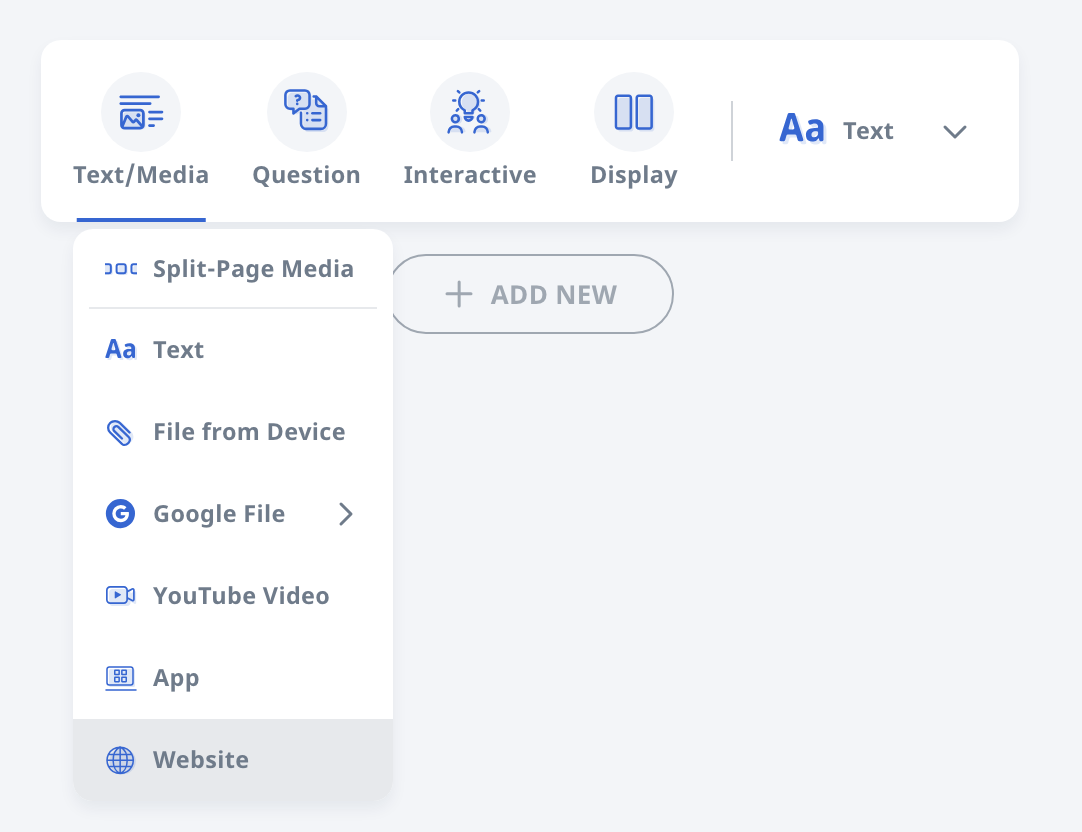The height and width of the screenshot is (832, 1082).
Task: Click the Interactive lightbulb icon
Action: pos(469,112)
